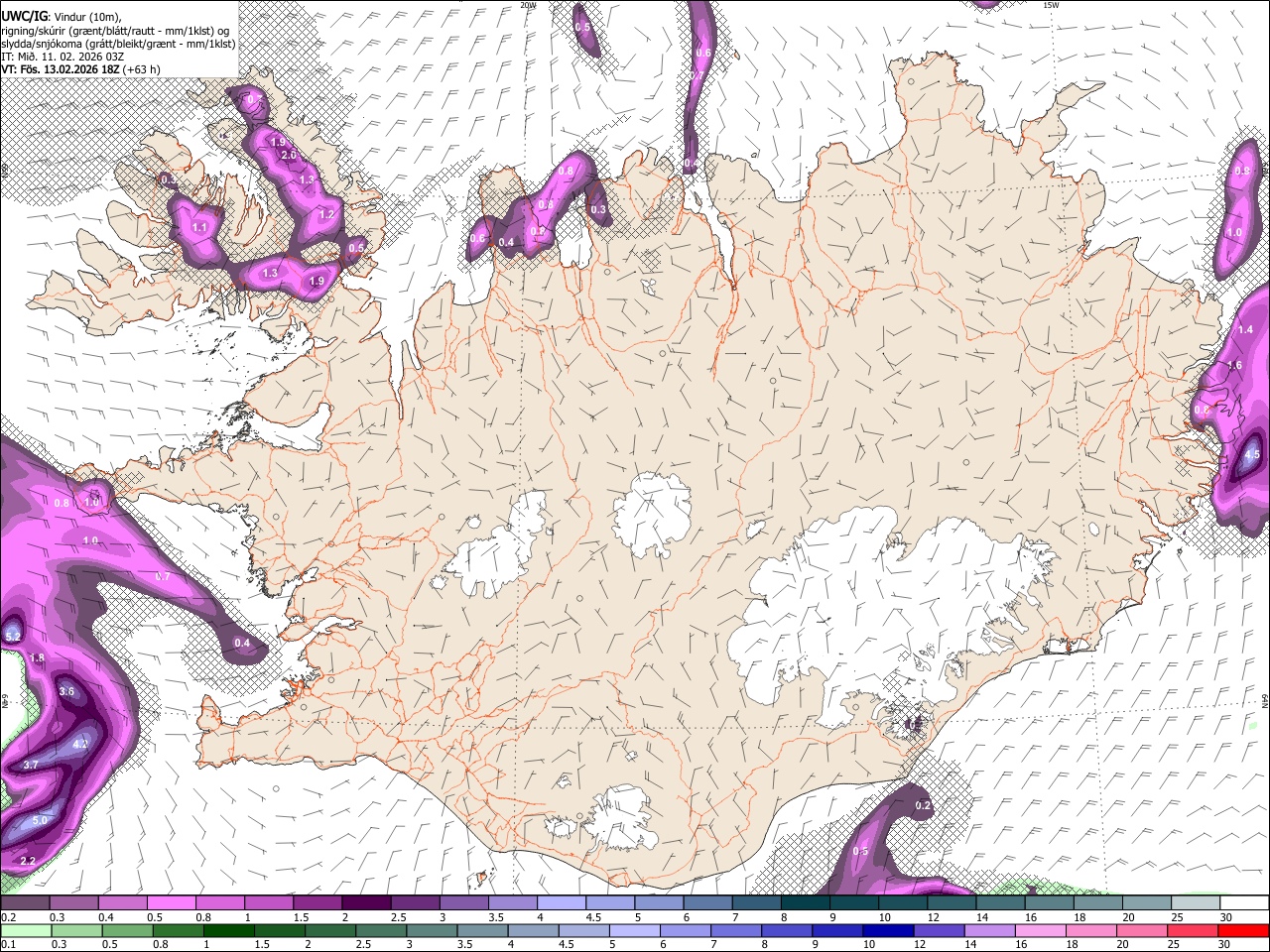1270x952 pixels.
Task: Select snow legend swatch between 25 and 30
Action: click(1195, 902)
